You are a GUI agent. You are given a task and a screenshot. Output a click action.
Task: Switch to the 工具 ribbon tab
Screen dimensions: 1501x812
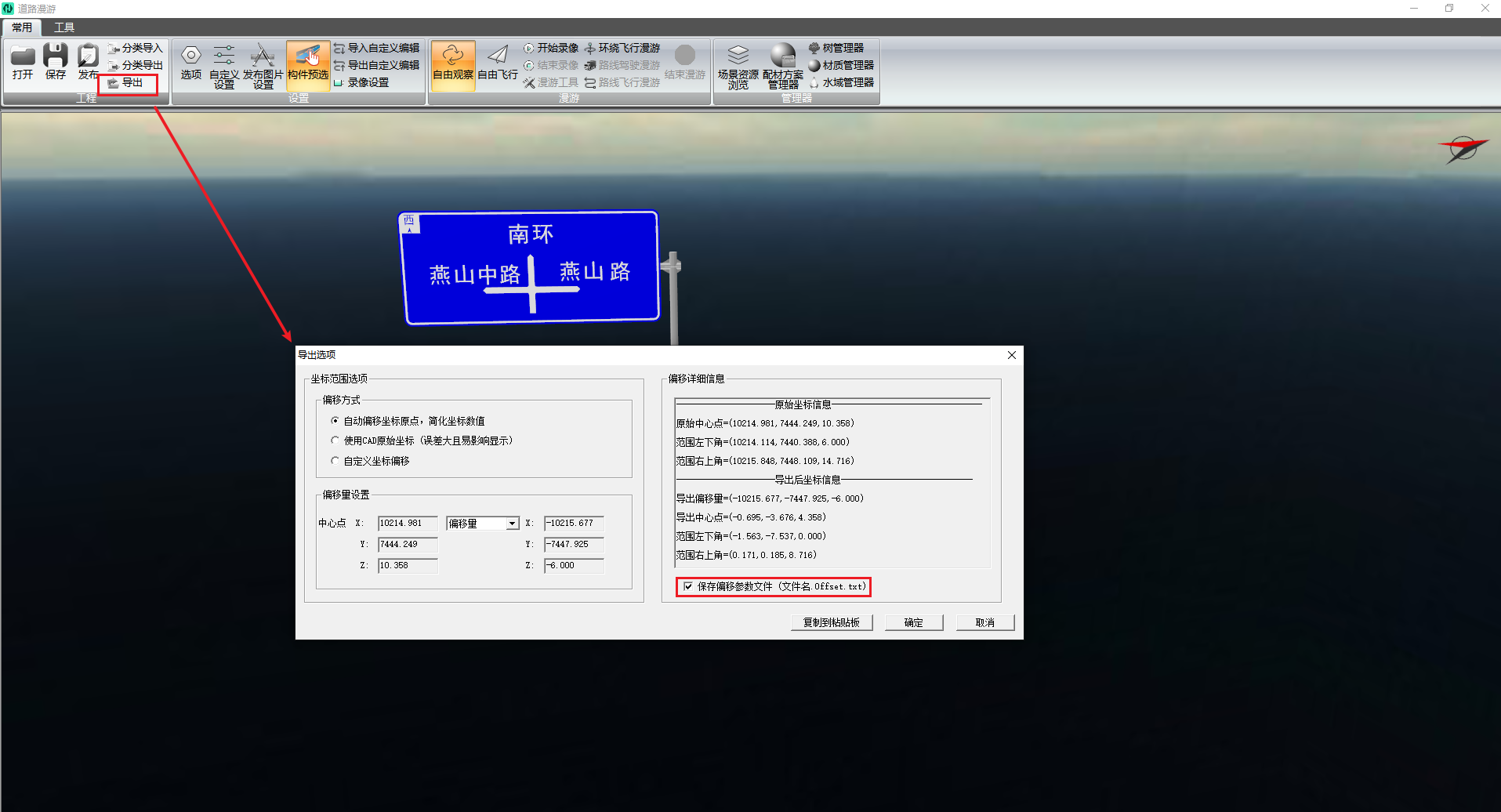point(64,27)
